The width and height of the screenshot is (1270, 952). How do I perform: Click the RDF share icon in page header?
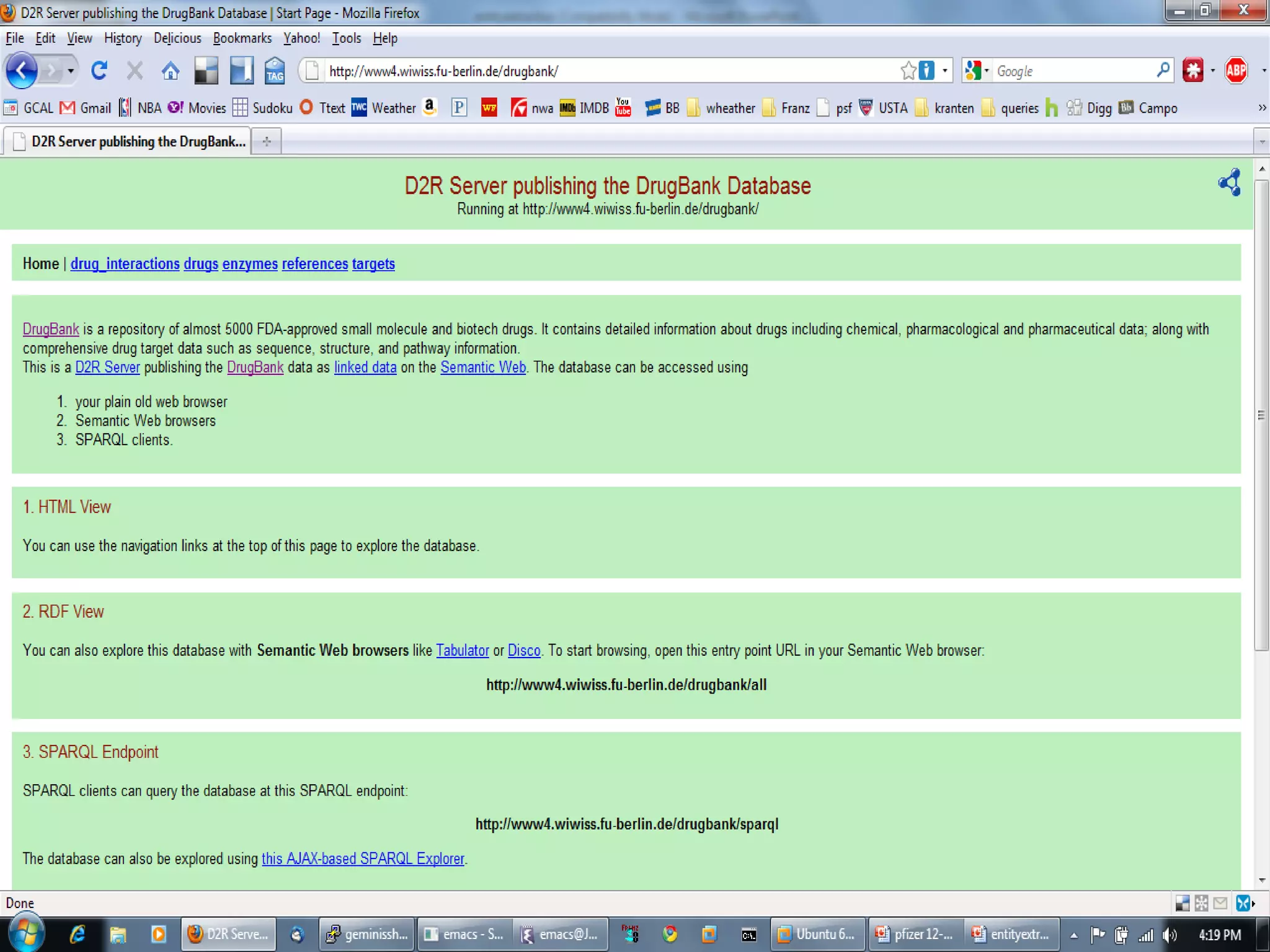[1230, 182]
